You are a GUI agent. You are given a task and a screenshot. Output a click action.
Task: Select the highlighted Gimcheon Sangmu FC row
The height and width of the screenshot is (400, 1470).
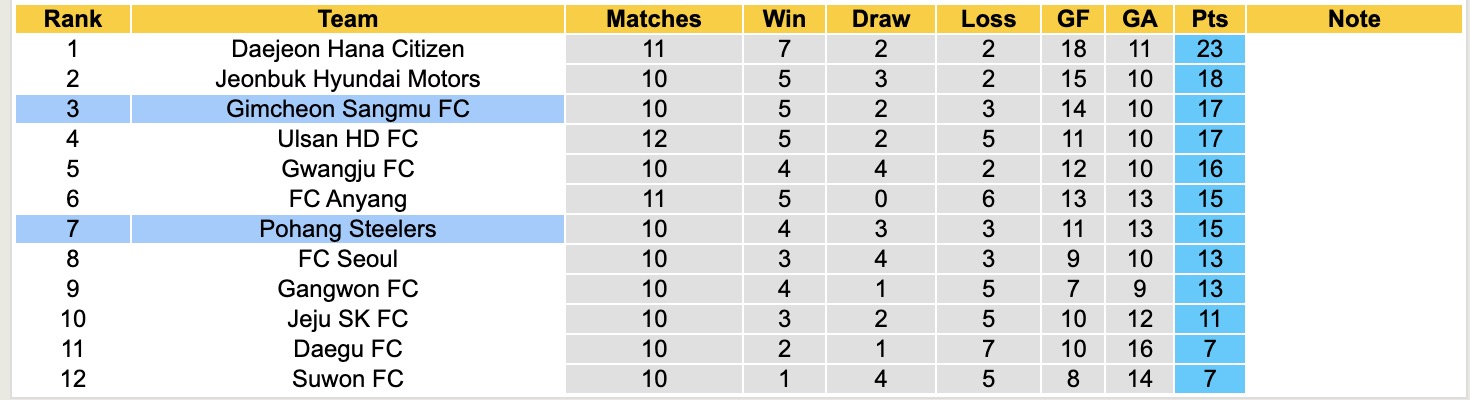point(348,109)
